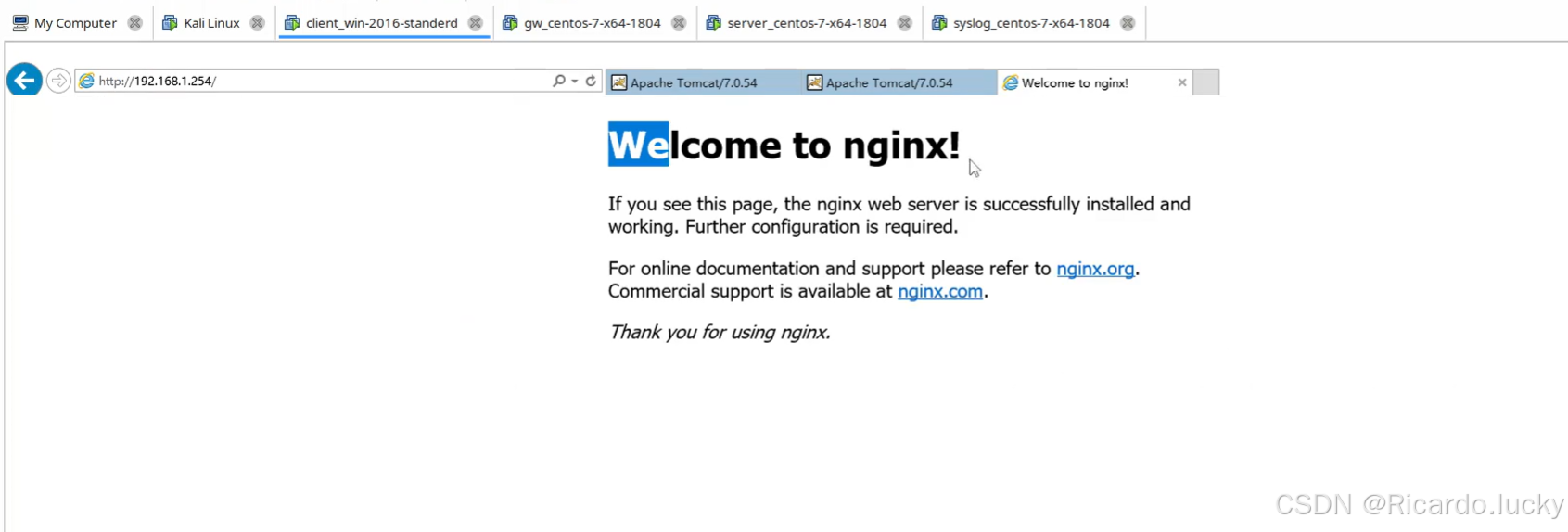Switch to second Apache Tomcat/7.0.54 browser tab
This screenshot has width=1568, height=532.
point(899,82)
